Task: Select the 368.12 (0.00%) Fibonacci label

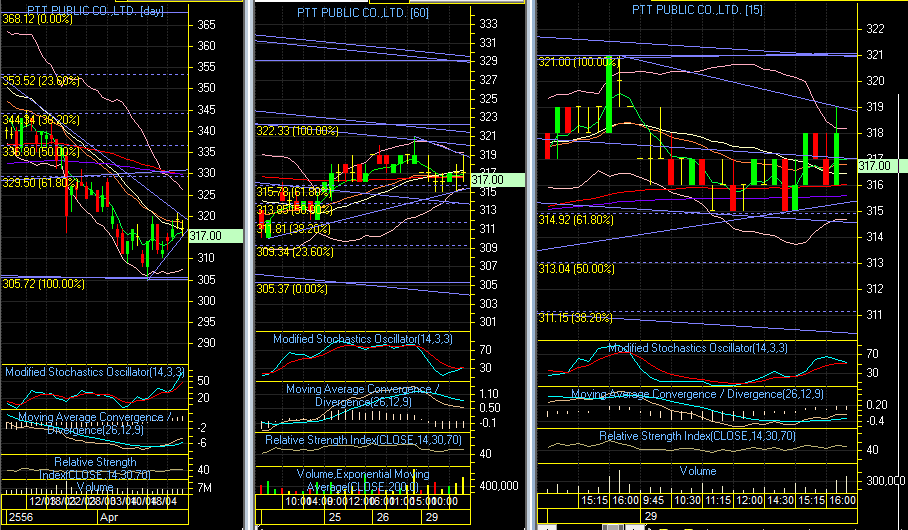Action: click(38, 19)
